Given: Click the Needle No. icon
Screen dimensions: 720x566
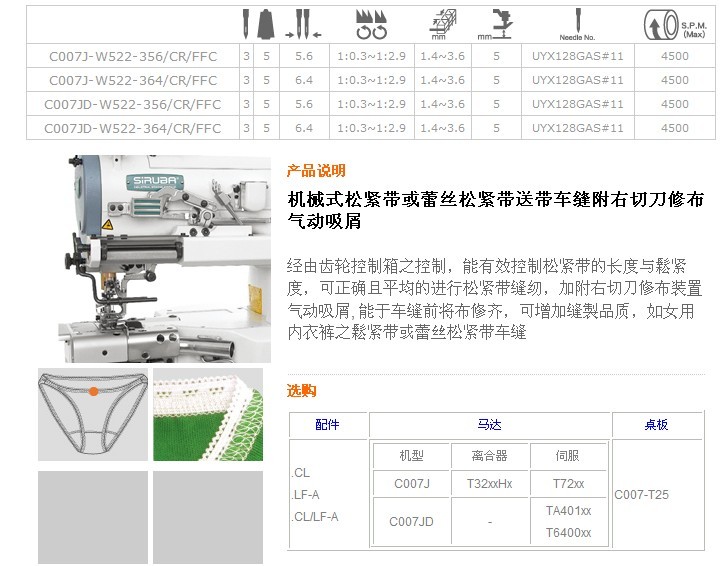Looking at the screenshot, I should (x=578, y=22).
